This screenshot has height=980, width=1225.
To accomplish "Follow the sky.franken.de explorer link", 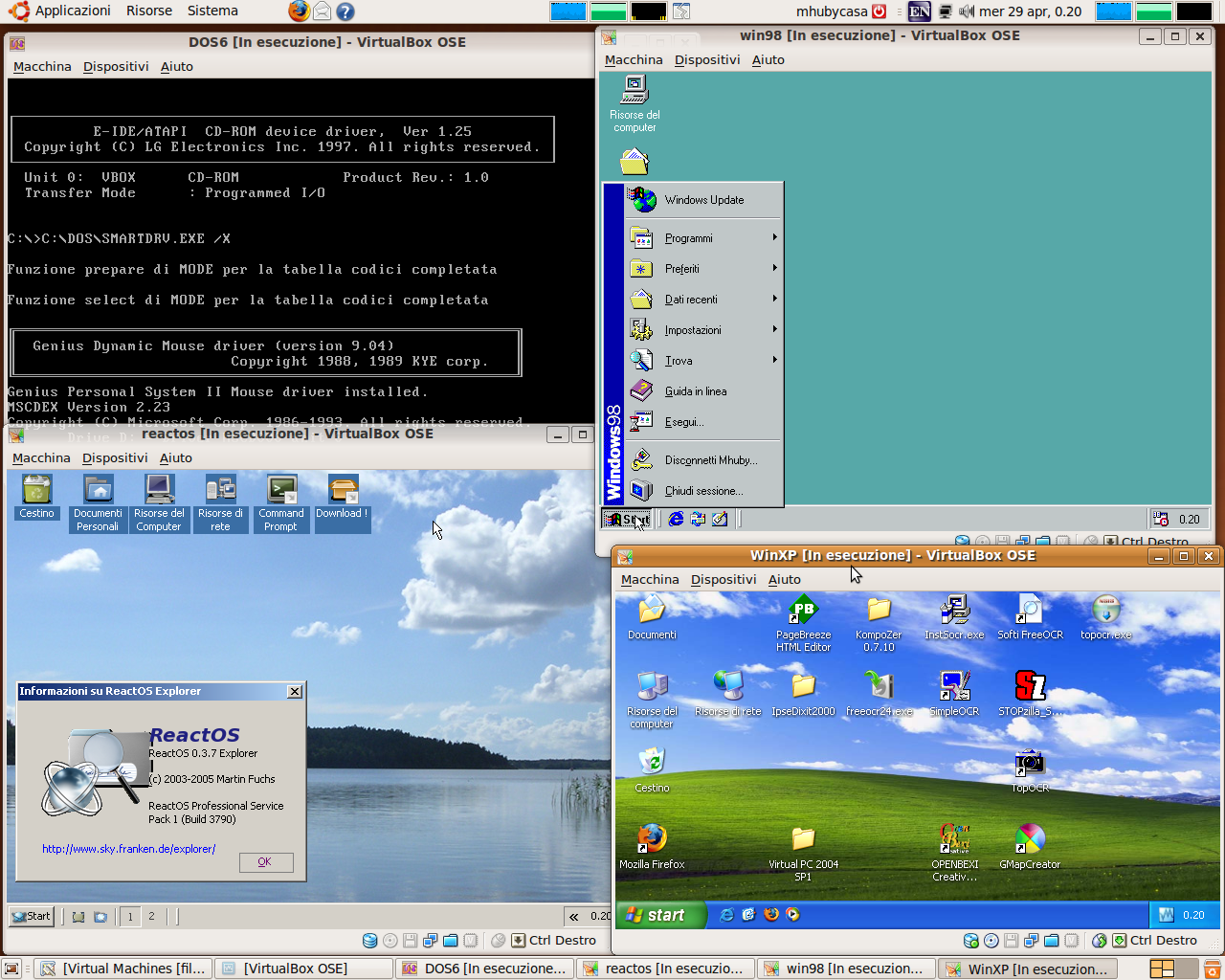I will 129,849.
